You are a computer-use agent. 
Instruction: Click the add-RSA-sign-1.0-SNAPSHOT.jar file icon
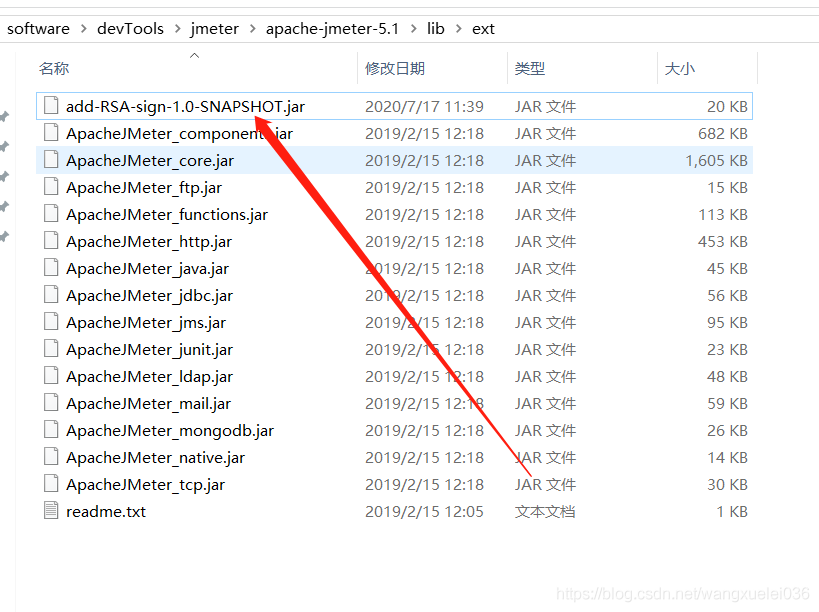click(x=51, y=106)
